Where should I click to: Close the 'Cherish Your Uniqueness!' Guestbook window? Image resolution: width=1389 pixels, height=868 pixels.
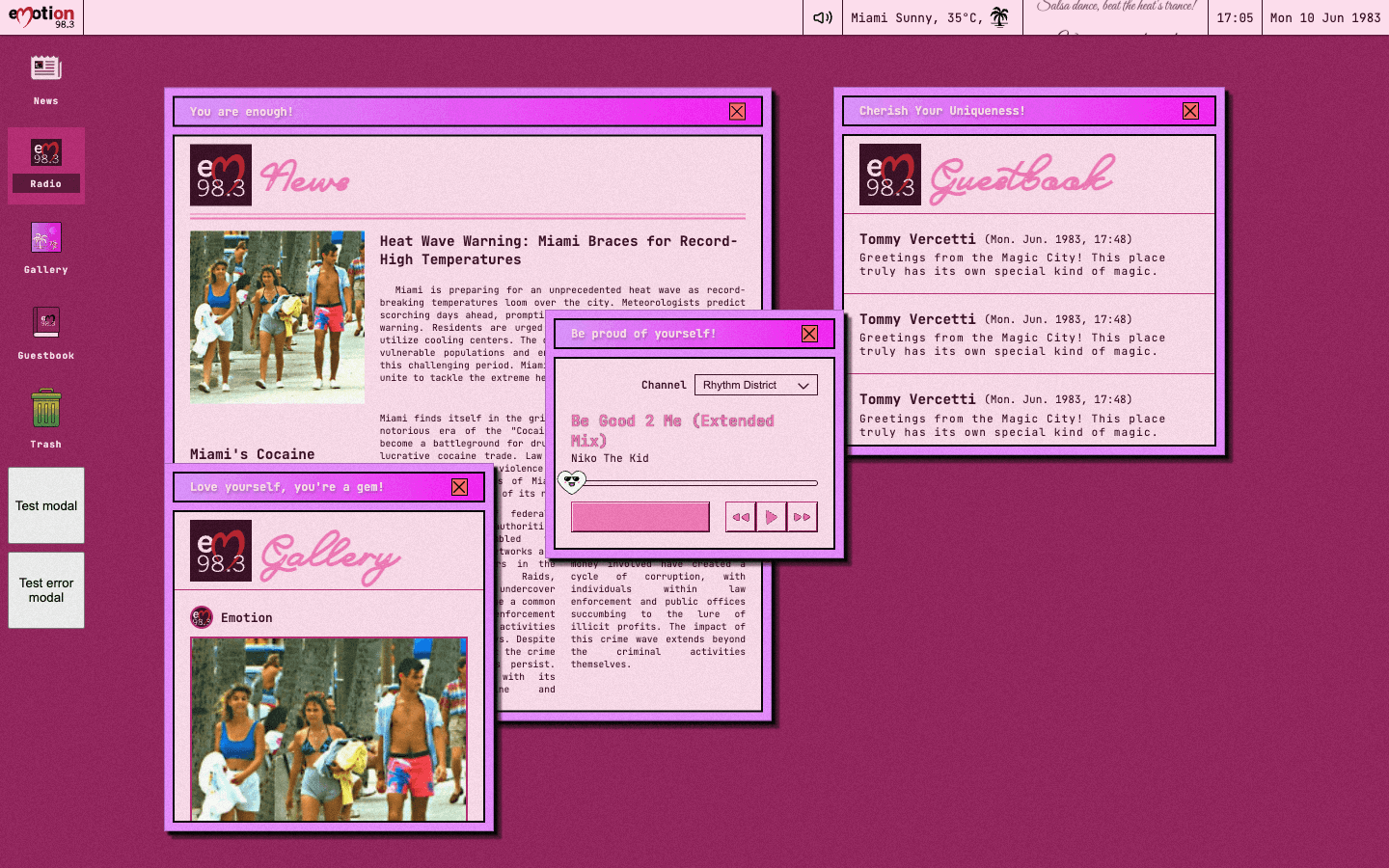[x=1190, y=111]
